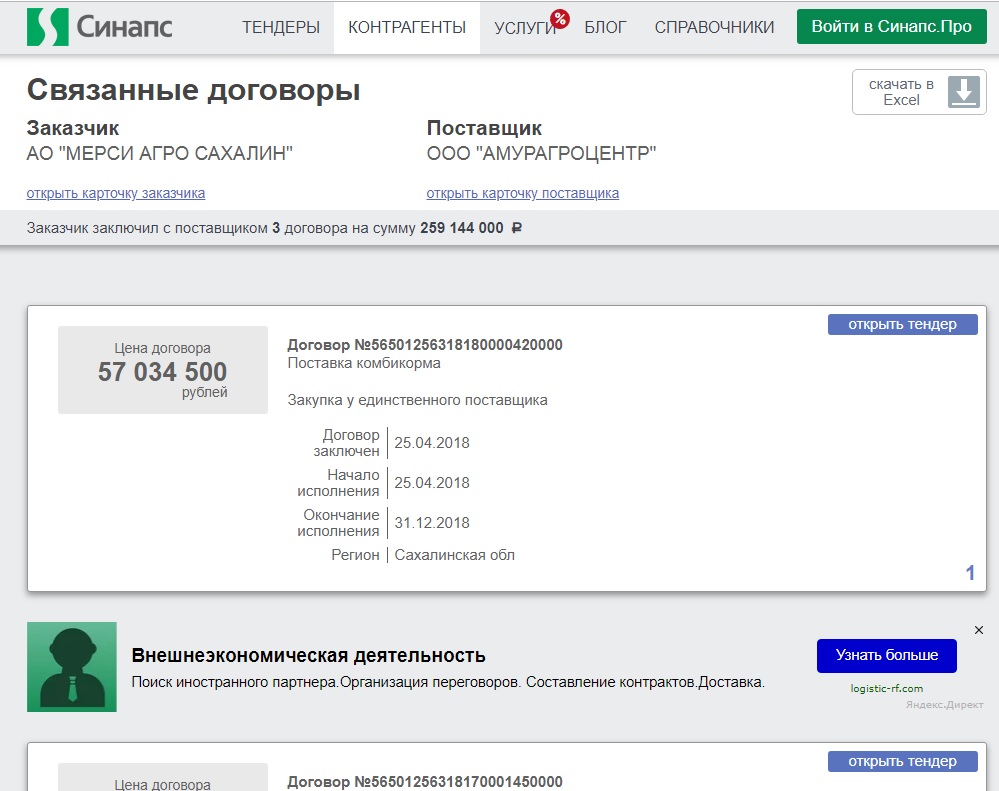Click the Яндекс.Директ label
Image resolution: width=999 pixels, height=791 pixels.
[x=944, y=704]
